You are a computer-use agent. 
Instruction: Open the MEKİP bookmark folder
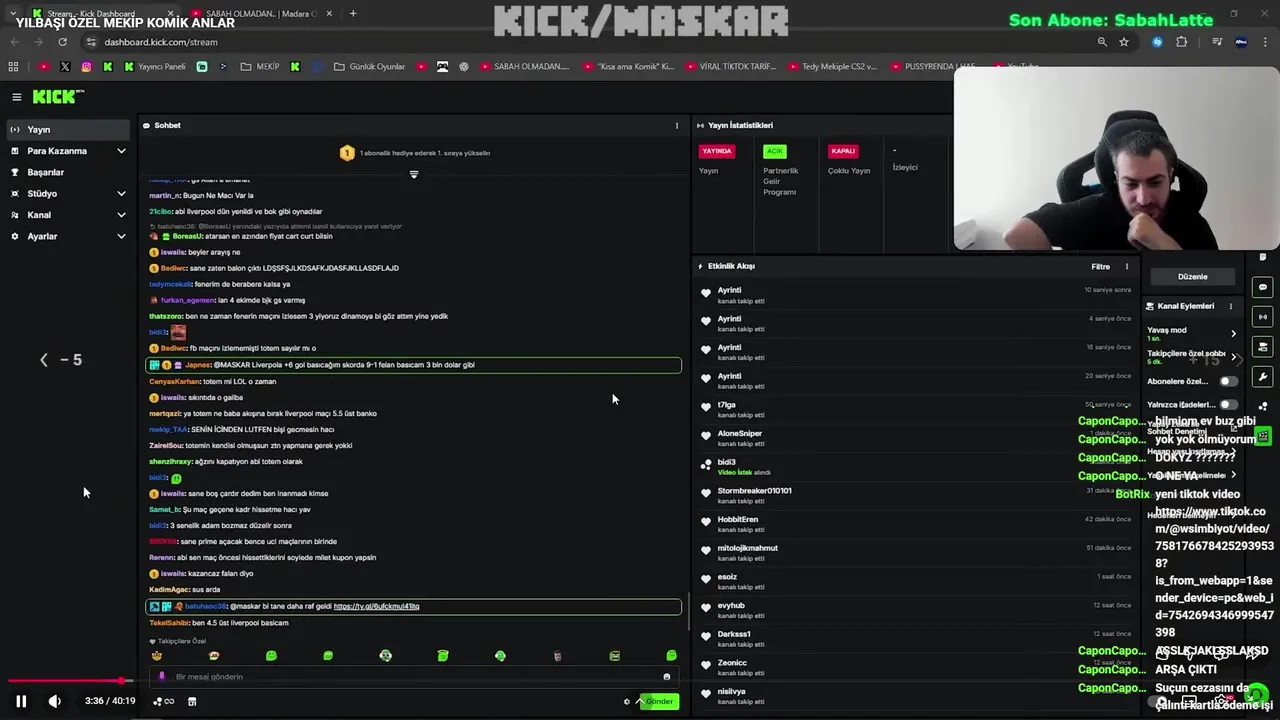pyautogui.click(x=260, y=67)
